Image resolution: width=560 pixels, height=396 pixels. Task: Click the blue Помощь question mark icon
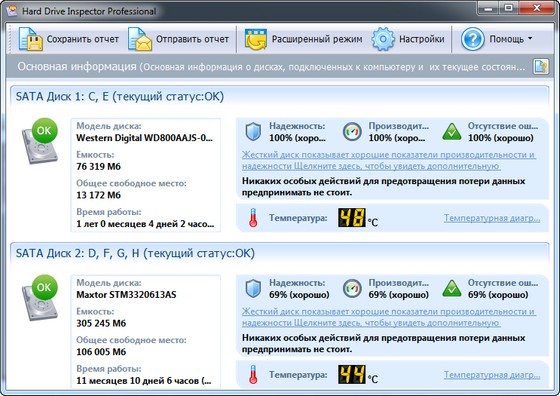(x=472, y=39)
